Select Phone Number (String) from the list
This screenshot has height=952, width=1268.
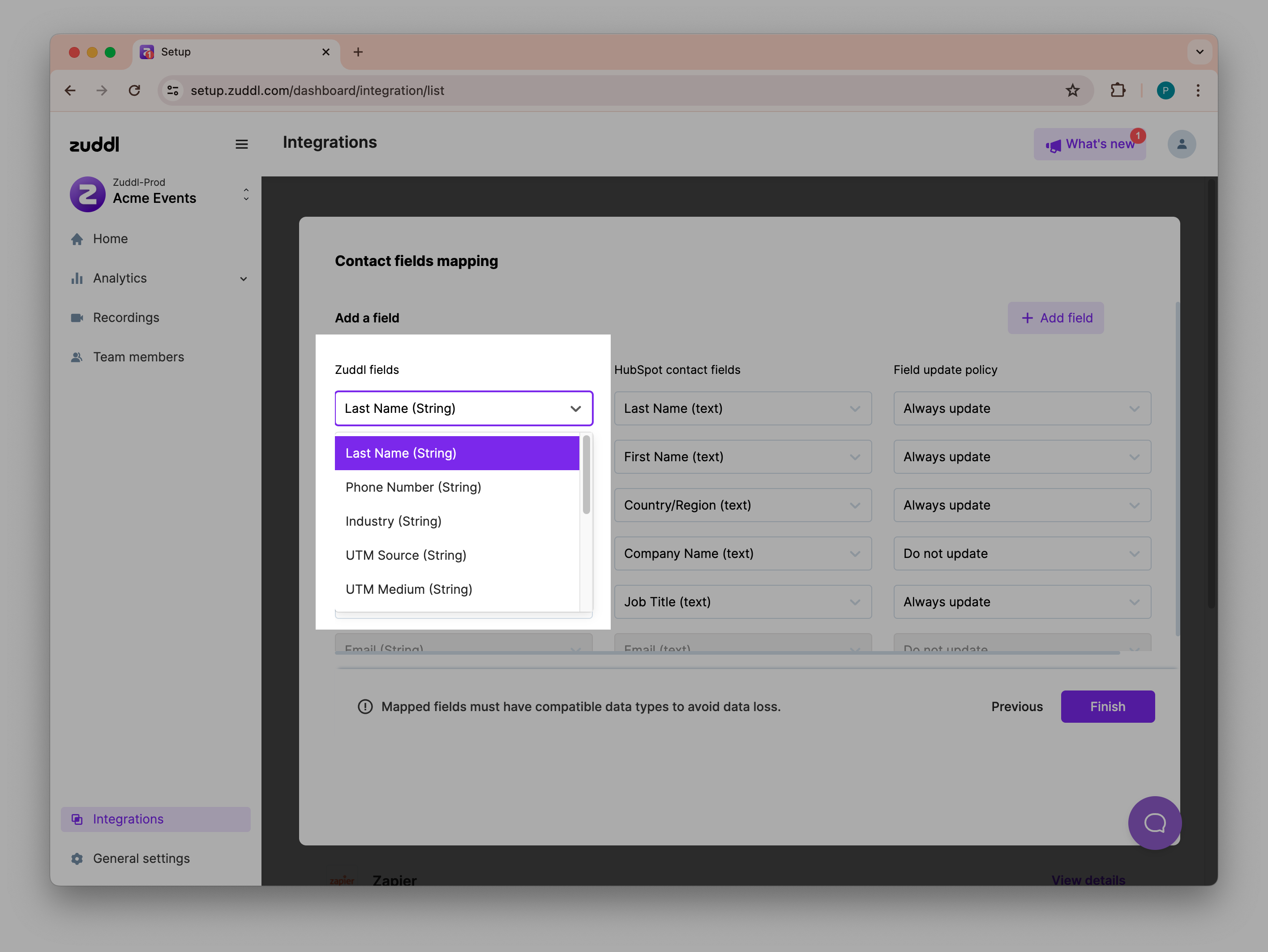click(413, 487)
